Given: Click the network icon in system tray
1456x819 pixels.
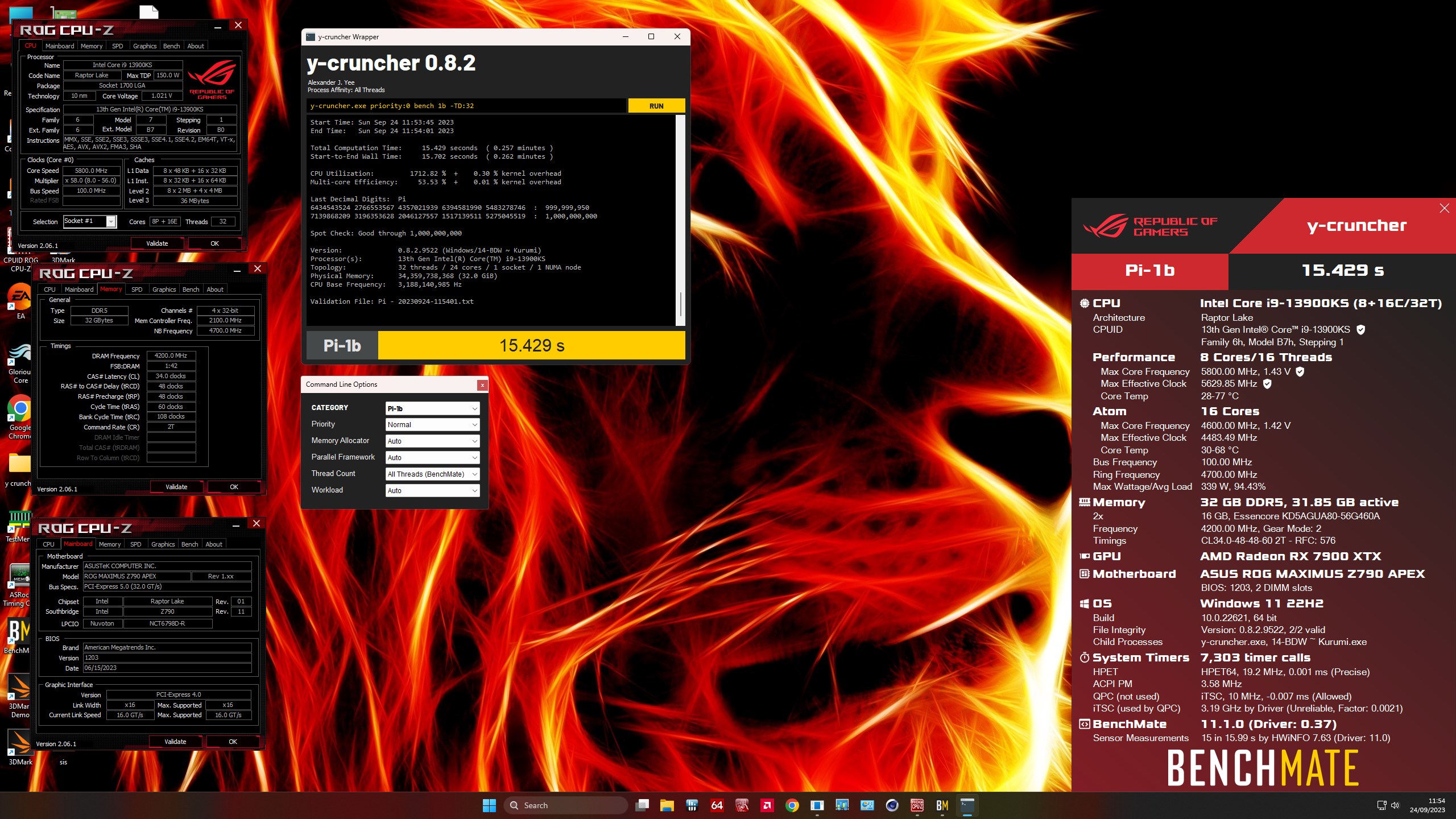Looking at the screenshot, I should tap(1381, 805).
